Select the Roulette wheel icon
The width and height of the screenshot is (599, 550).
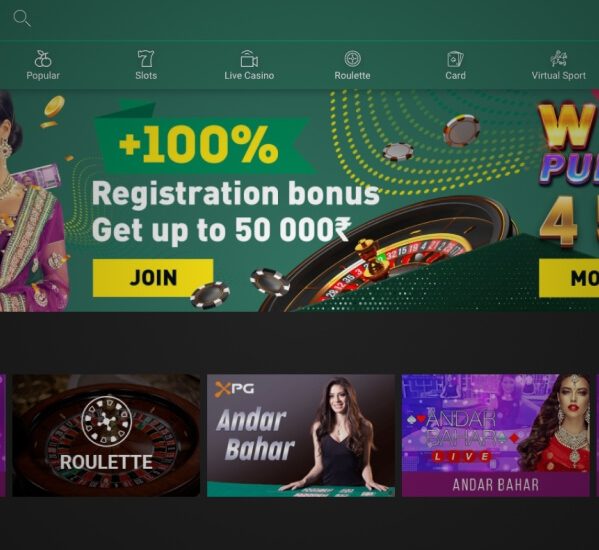pos(352,58)
